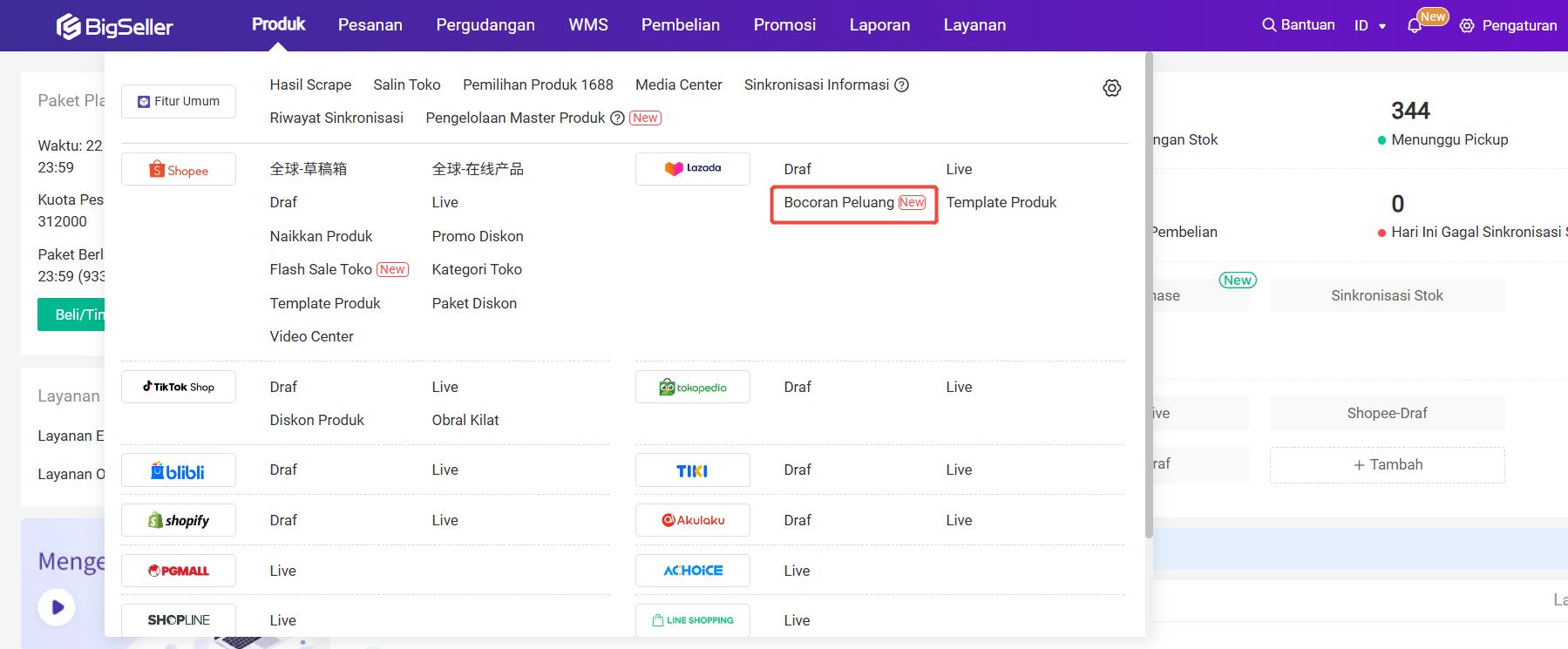The image size is (1568, 649).
Task: Click the Blibli marketplace icon
Action: click(179, 471)
